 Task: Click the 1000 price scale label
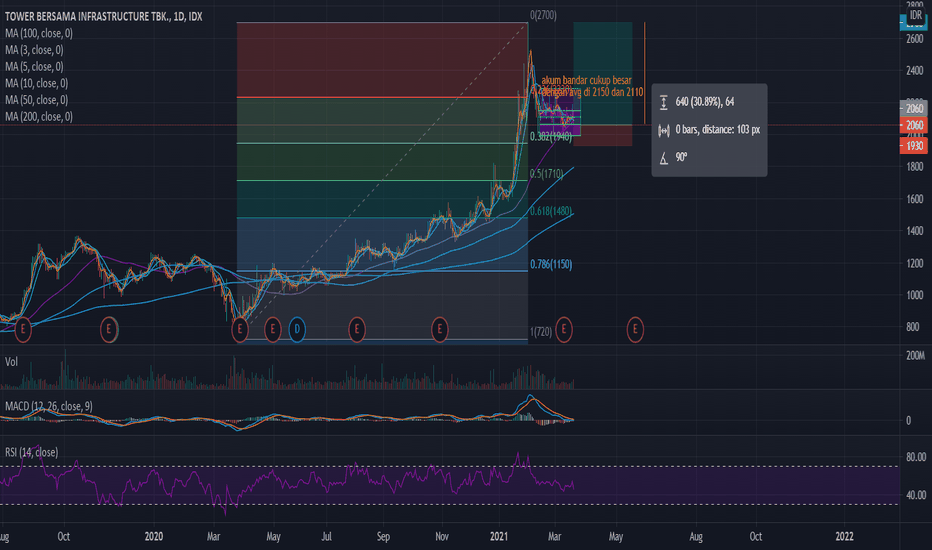[915, 295]
